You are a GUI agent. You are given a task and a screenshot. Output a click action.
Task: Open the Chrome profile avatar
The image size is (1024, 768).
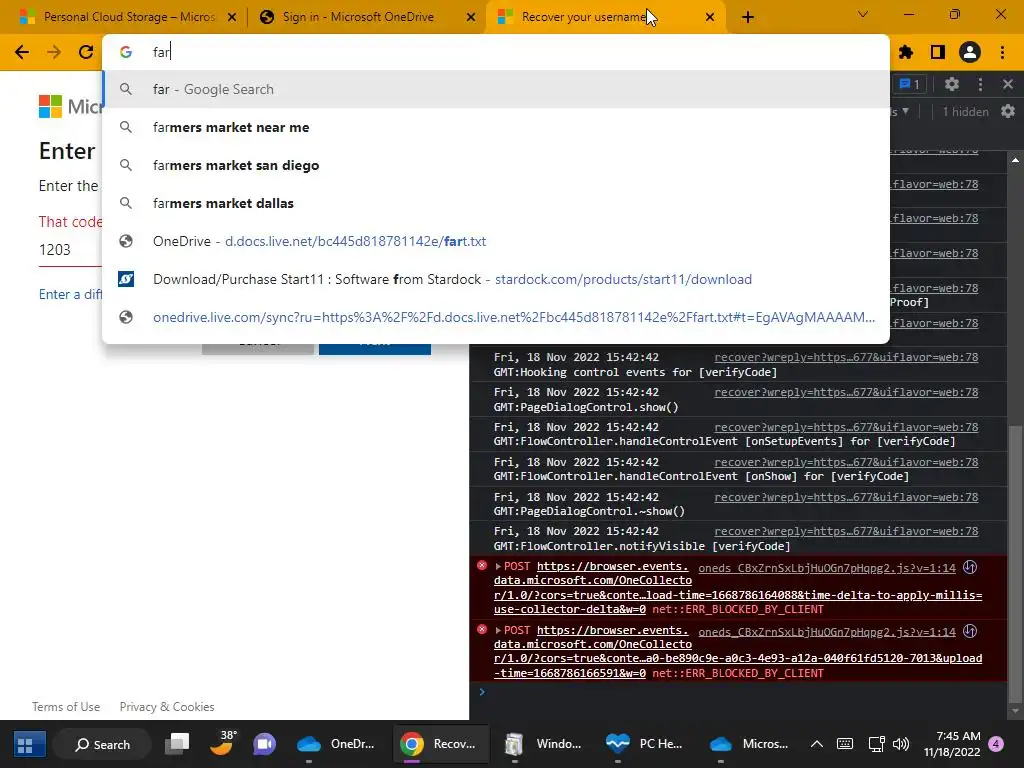tap(970, 52)
